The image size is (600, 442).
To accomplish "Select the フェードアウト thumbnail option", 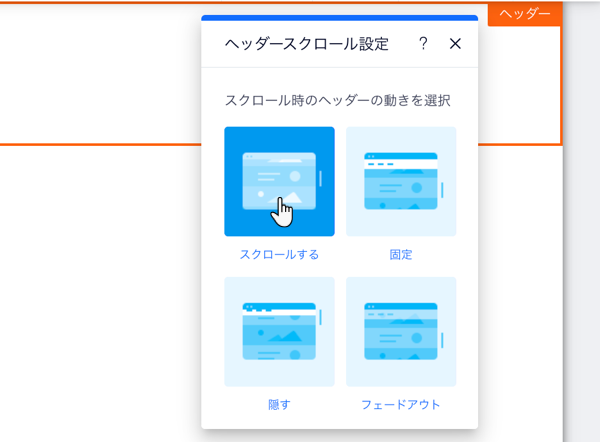I will pos(401,332).
